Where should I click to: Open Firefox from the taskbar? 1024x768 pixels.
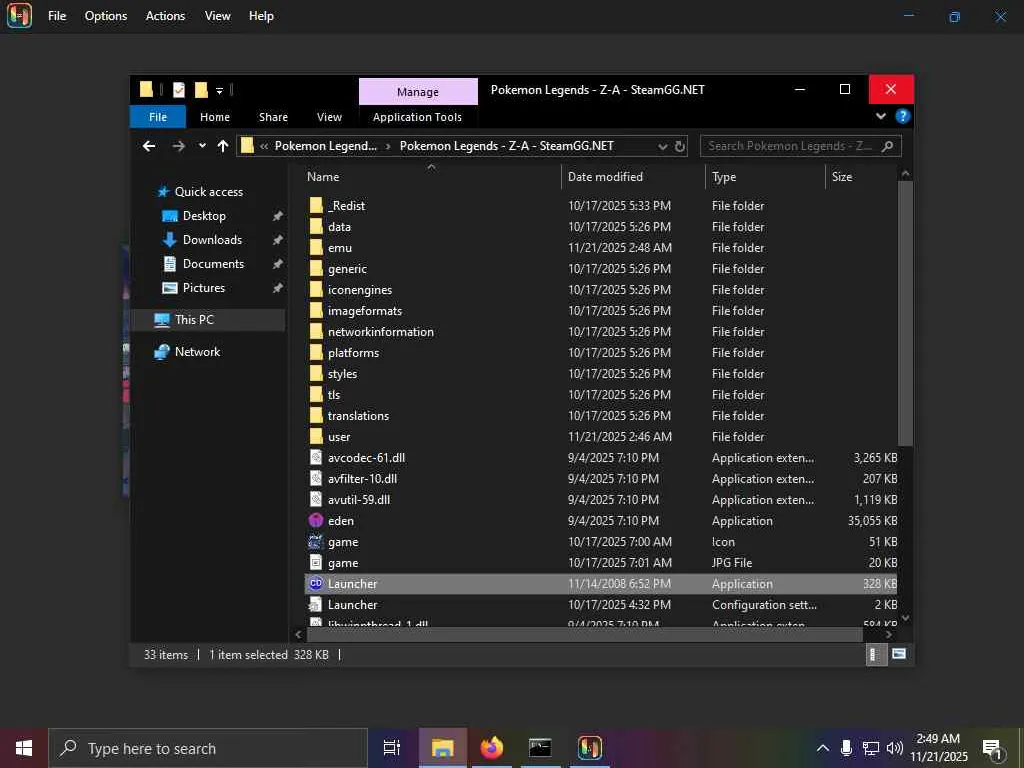tap(492, 748)
